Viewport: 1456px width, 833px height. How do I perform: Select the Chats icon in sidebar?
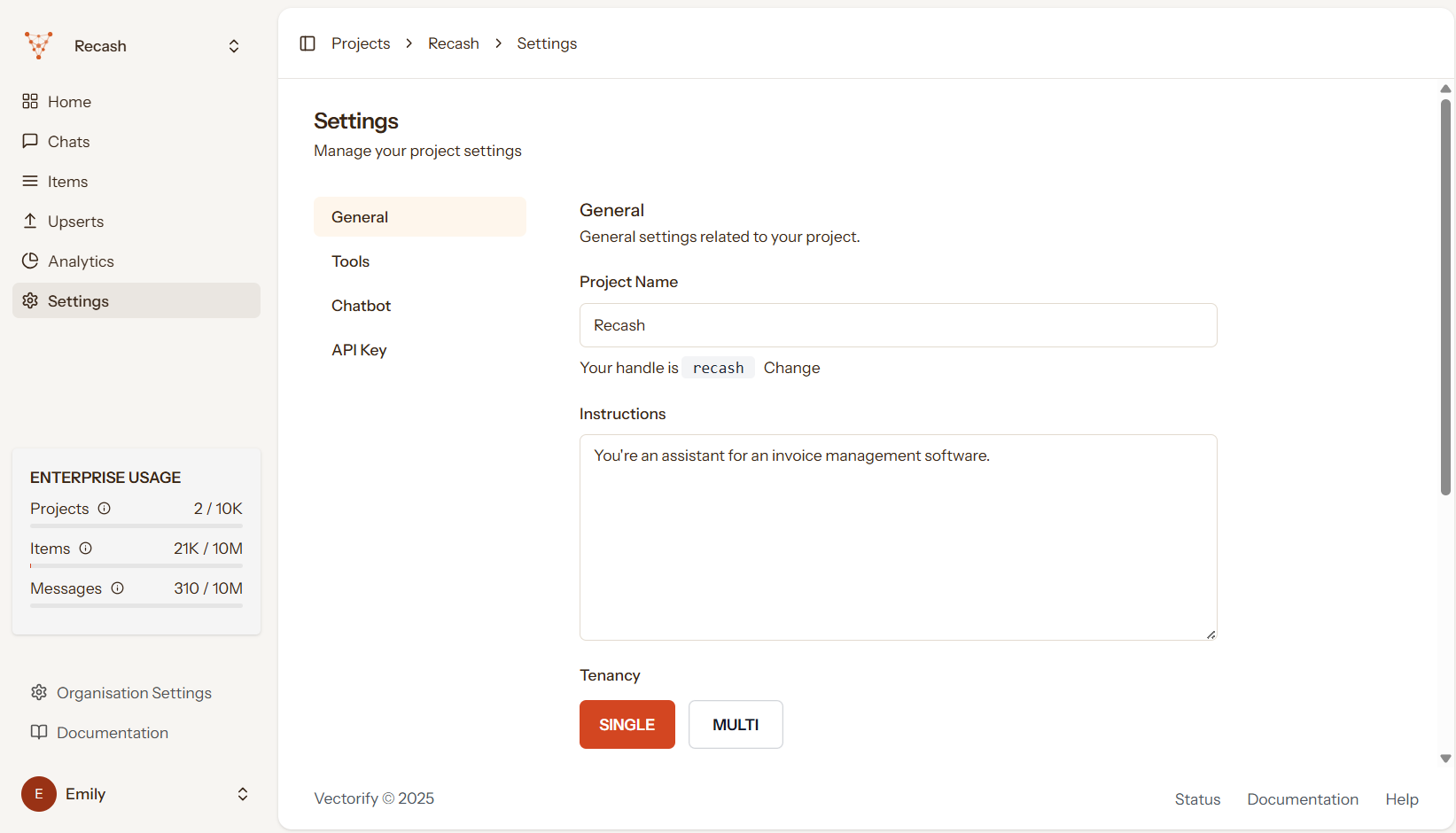click(x=30, y=141)
